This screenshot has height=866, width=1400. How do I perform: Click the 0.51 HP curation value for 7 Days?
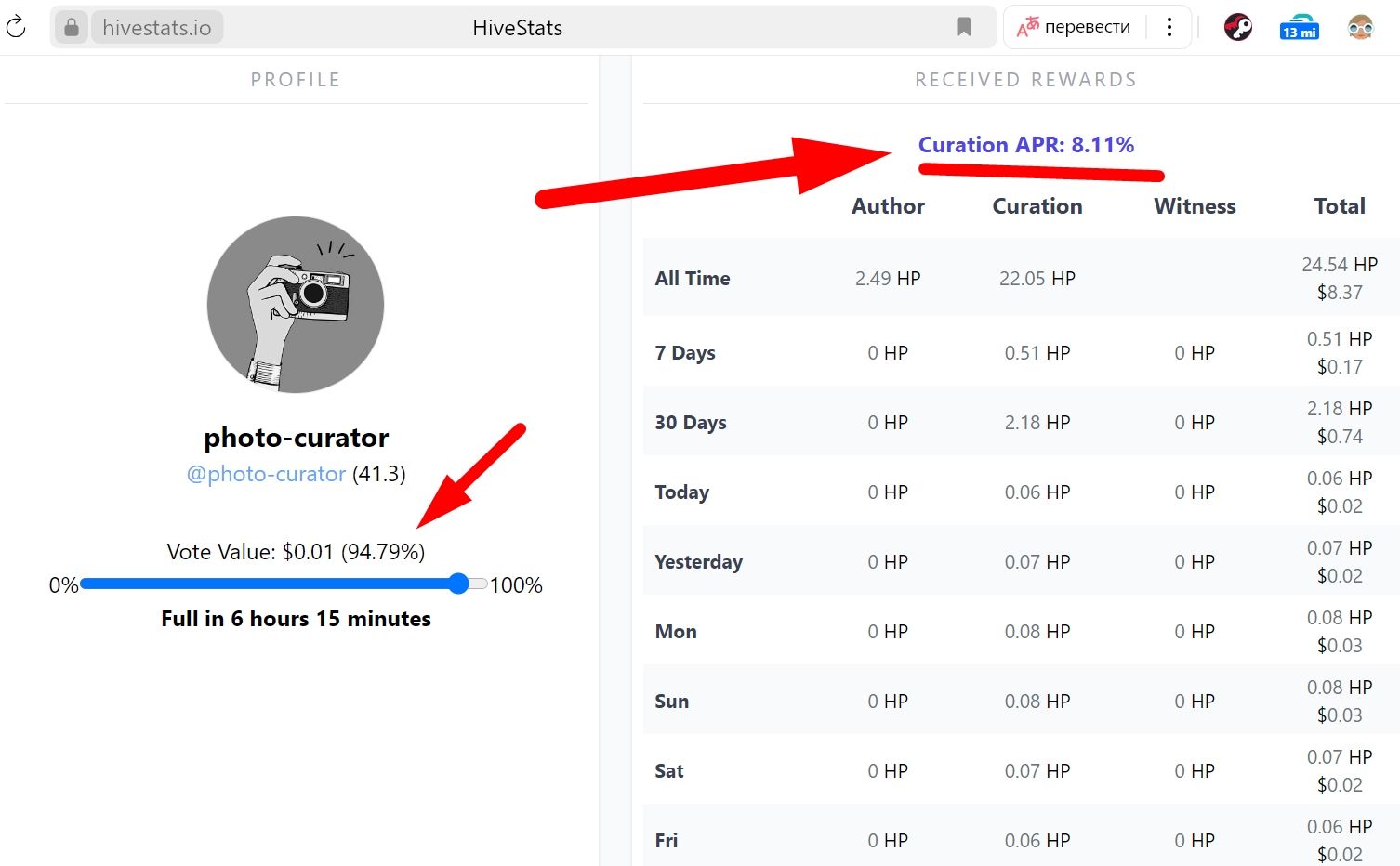click(x=1037, y=353)
